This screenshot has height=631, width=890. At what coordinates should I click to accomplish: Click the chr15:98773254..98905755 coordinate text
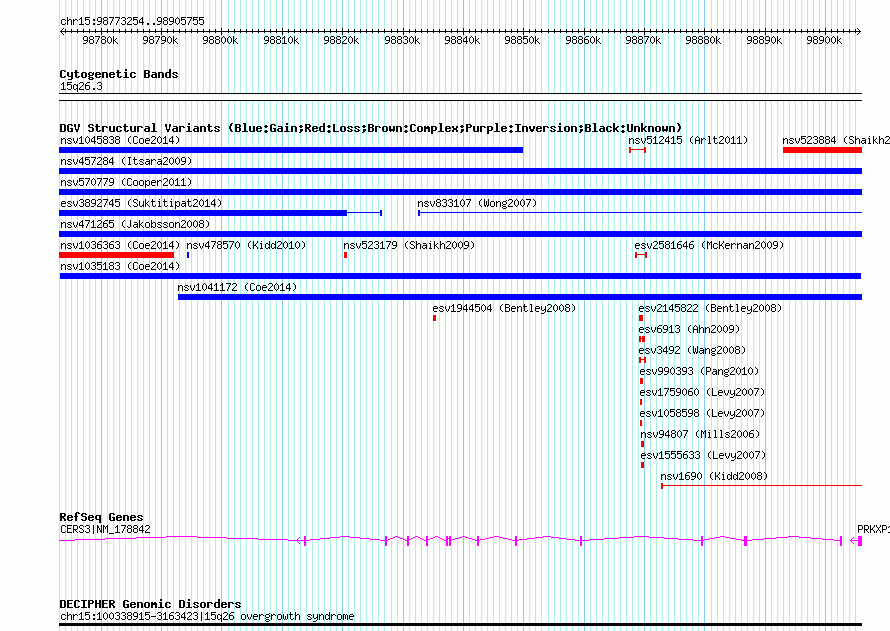pyautogui.click(x=132, y=21)
